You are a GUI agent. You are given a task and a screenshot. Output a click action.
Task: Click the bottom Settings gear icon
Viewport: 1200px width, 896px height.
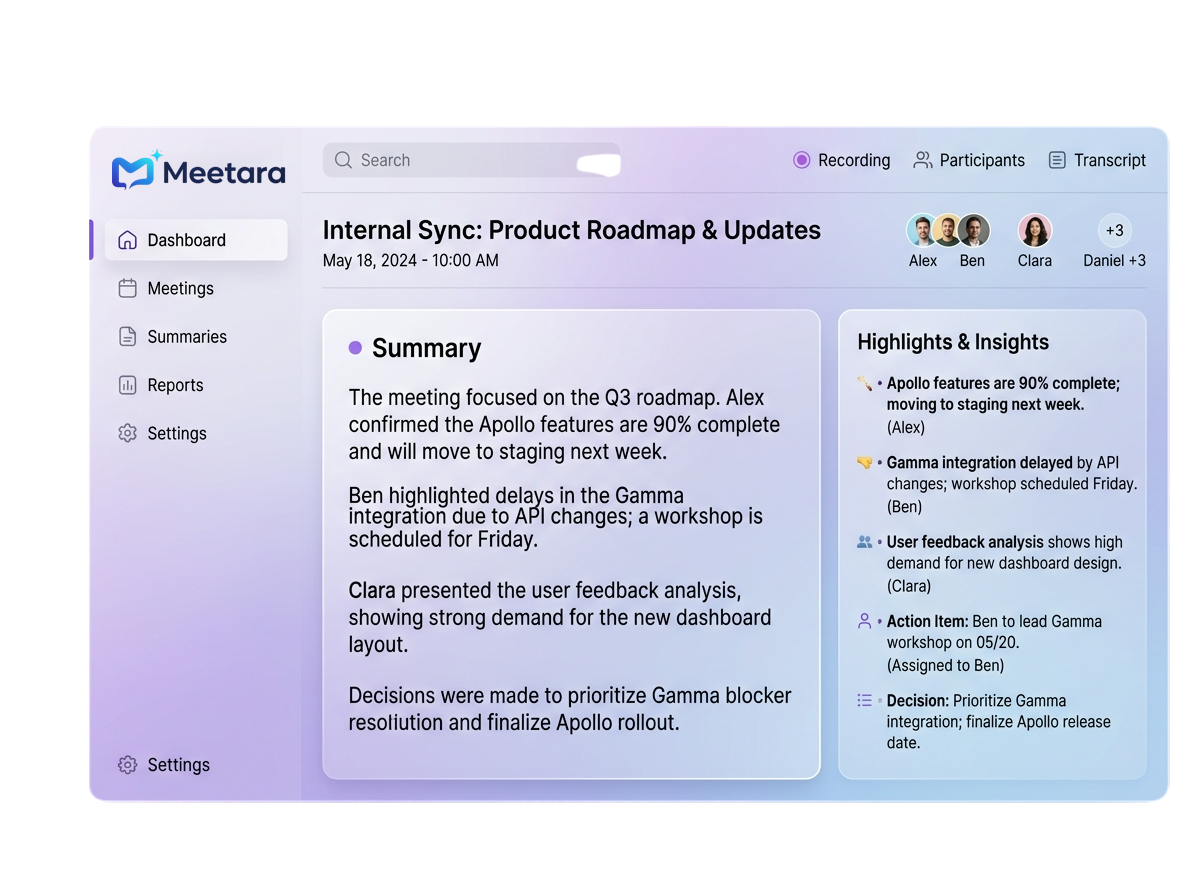click(x=127, y=765)
